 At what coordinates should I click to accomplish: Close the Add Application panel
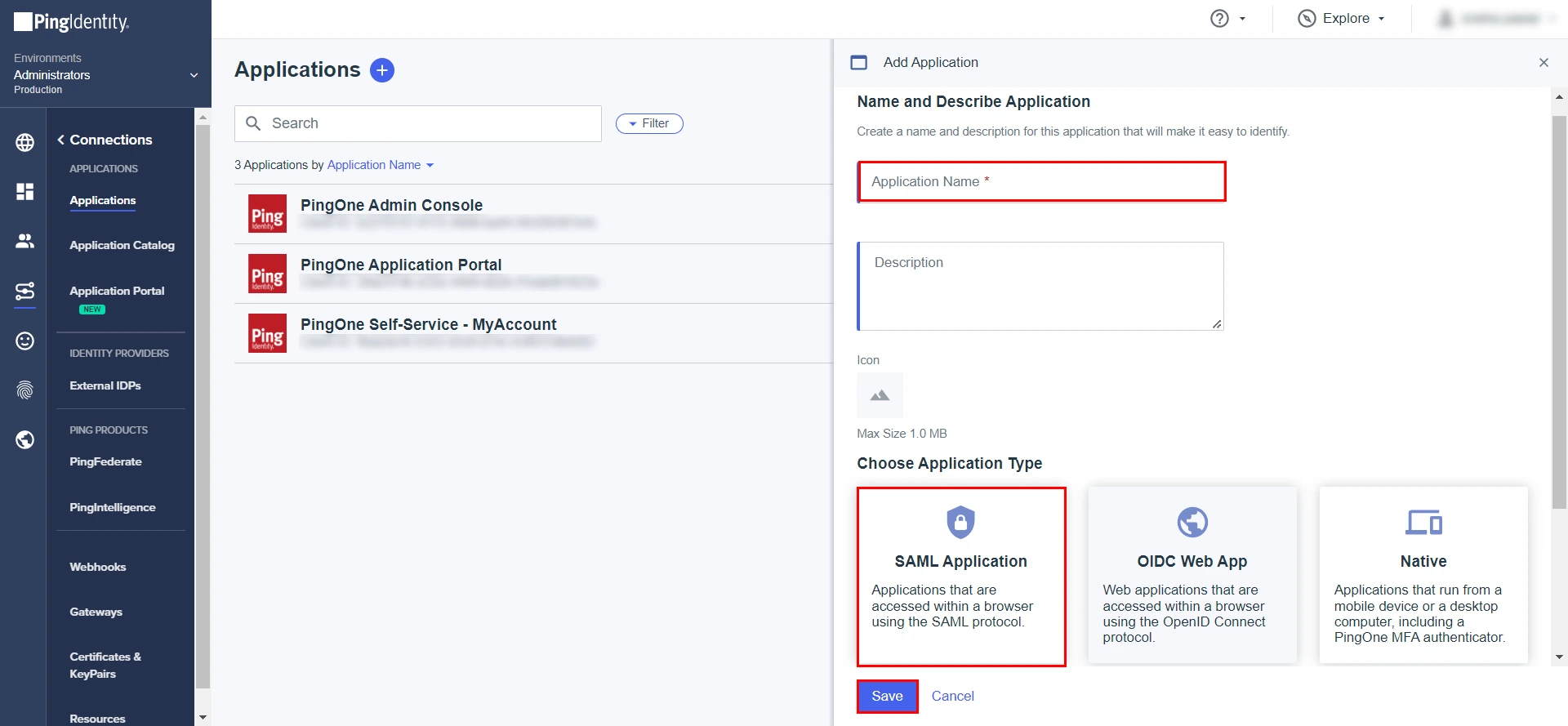pos(1543,63)
